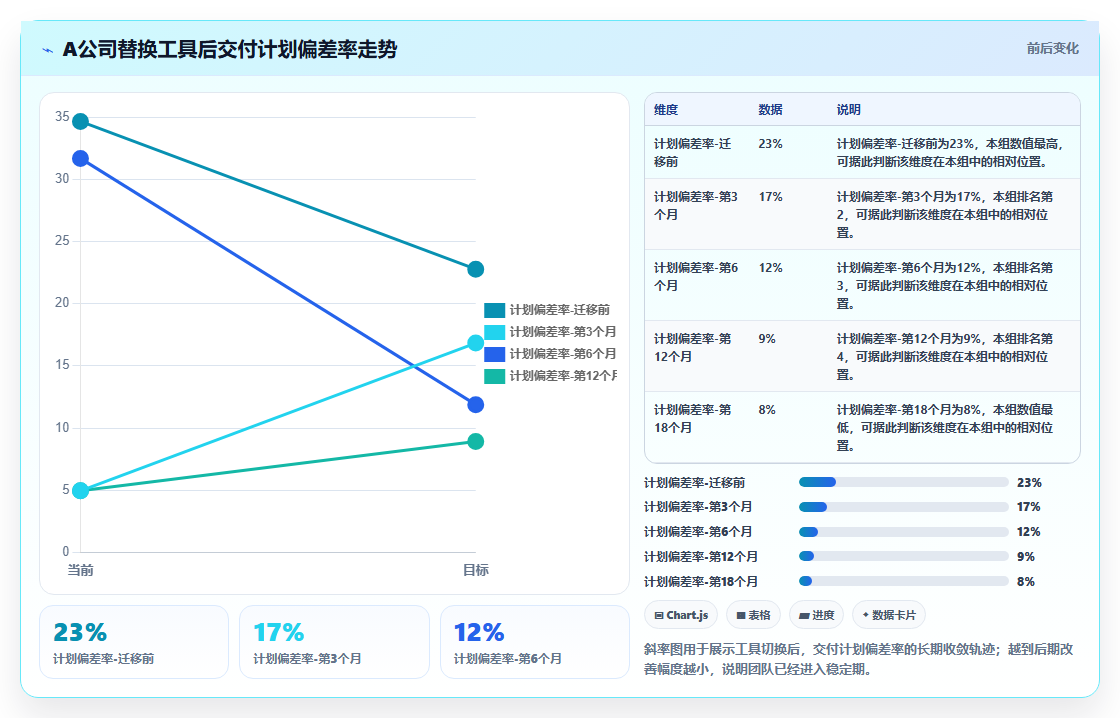Image resolution: width=1120 pixels, height=718 pixels.
Task: Click teal data point at 35 on 当前
Action: (x=81, y=121)
